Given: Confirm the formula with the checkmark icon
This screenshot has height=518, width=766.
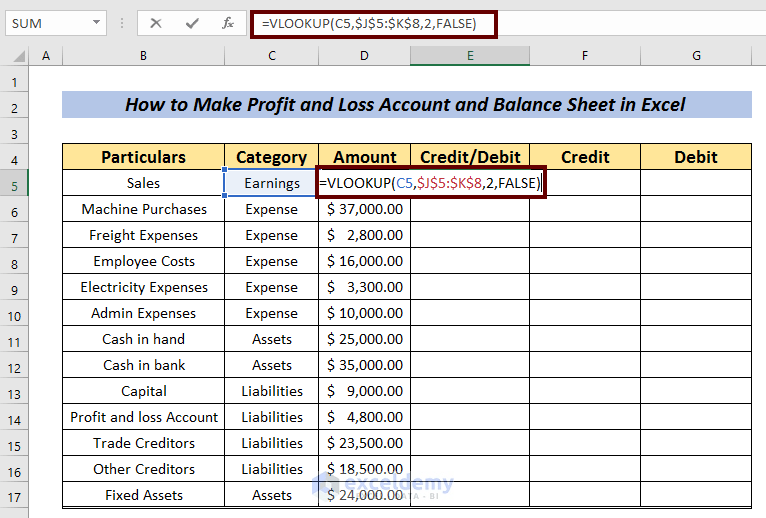Looking at the screenshot, I should point(192,23).
